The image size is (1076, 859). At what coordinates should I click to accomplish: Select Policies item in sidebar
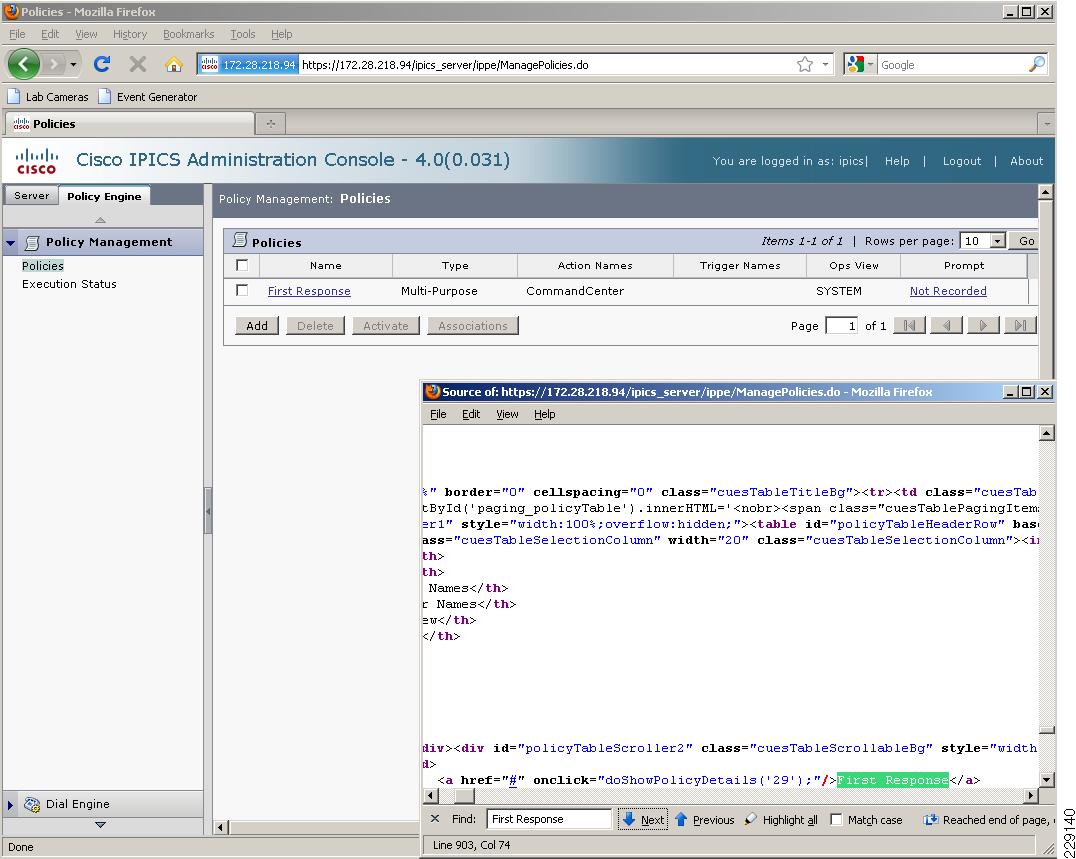(x=43, y=266)
